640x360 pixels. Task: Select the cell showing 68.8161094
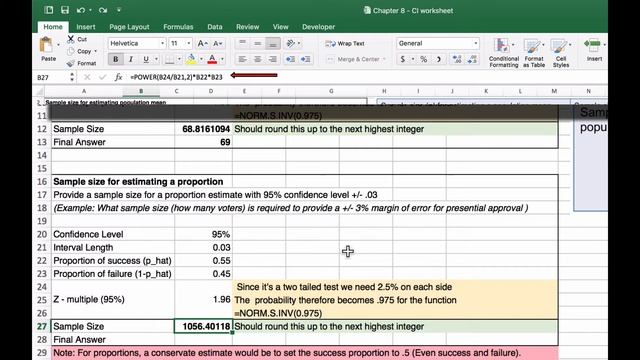tap(203, 129)
